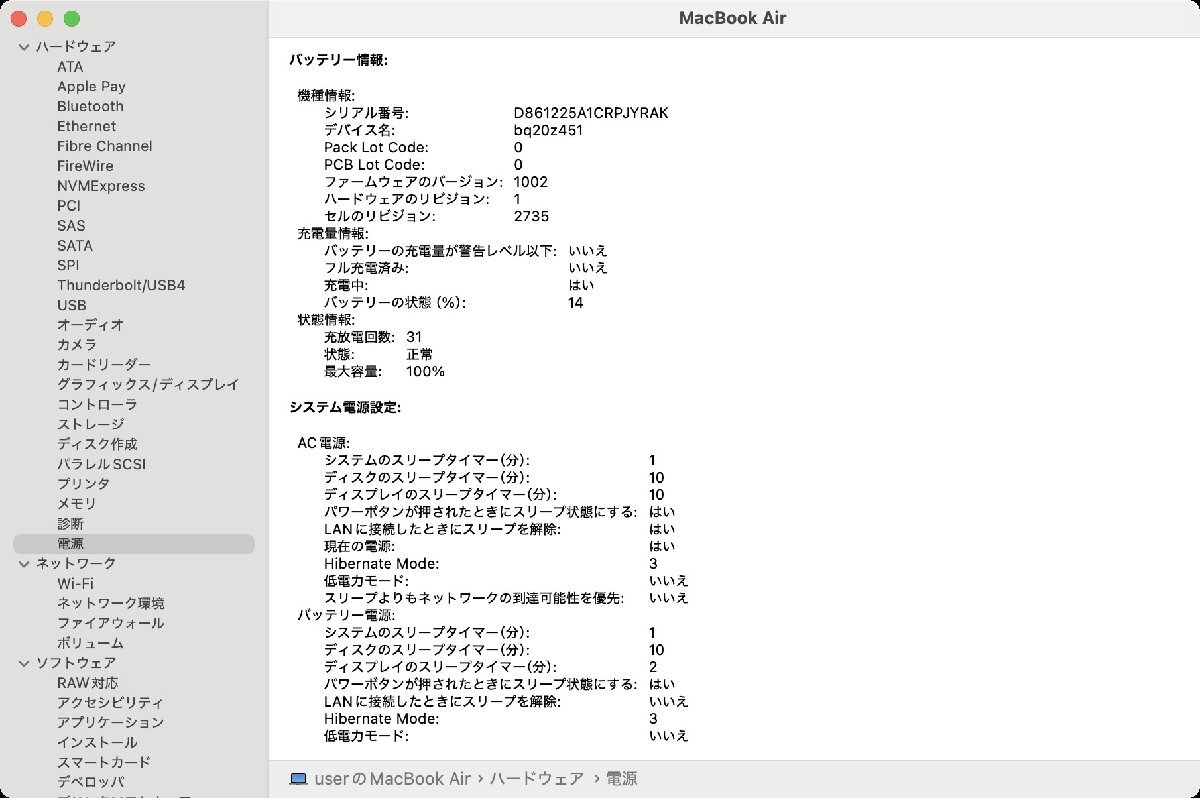Select ボリューム in the sidebar
This screenshot has height=798, width=1200.
[90, 643]
